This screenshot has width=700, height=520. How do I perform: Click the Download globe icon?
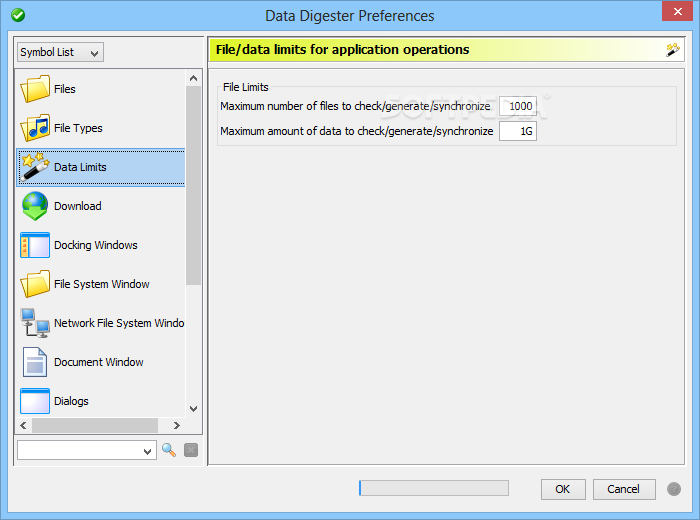35,206
